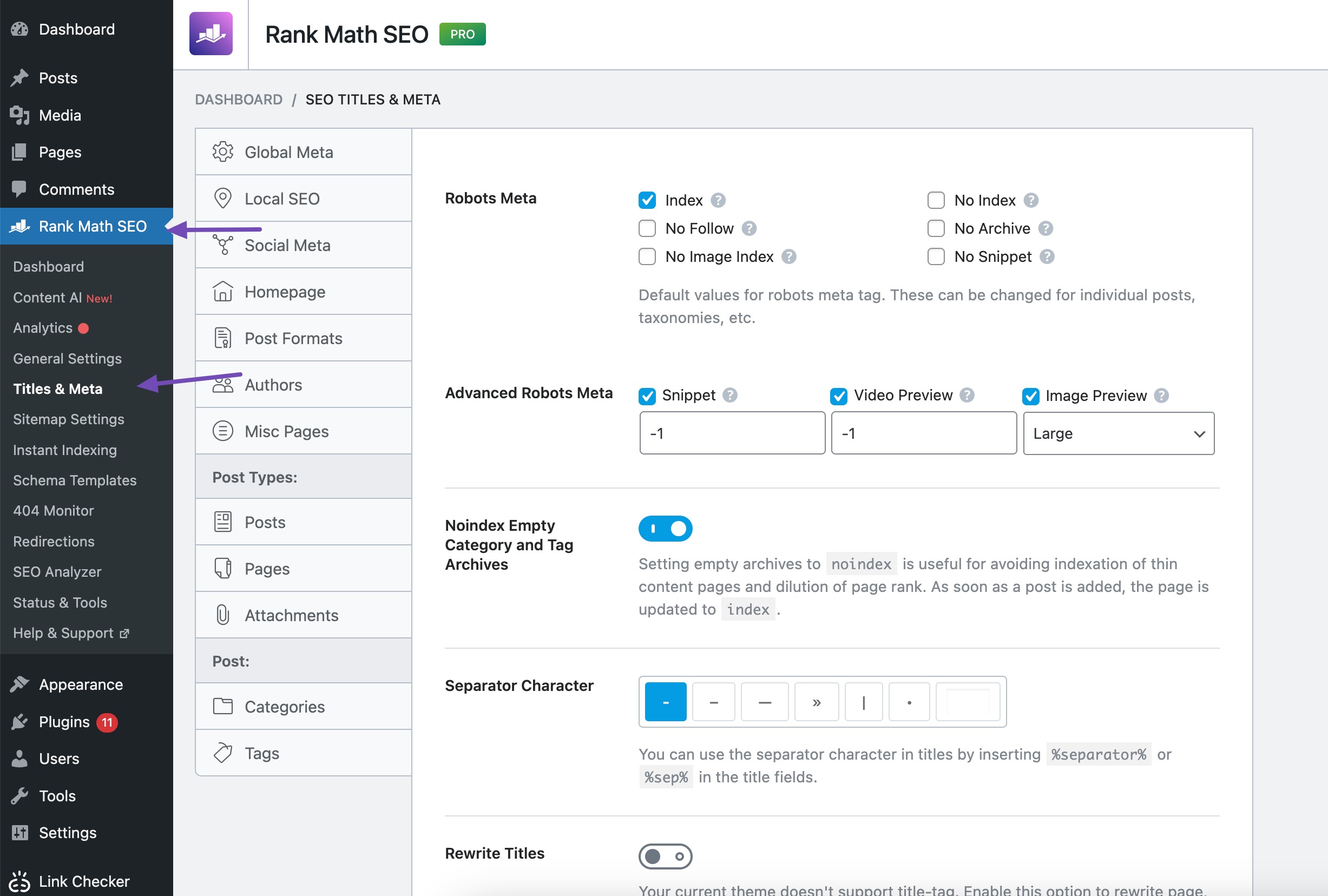
Task: Open Schema Templates submenu item
Action: pos(75,480)
